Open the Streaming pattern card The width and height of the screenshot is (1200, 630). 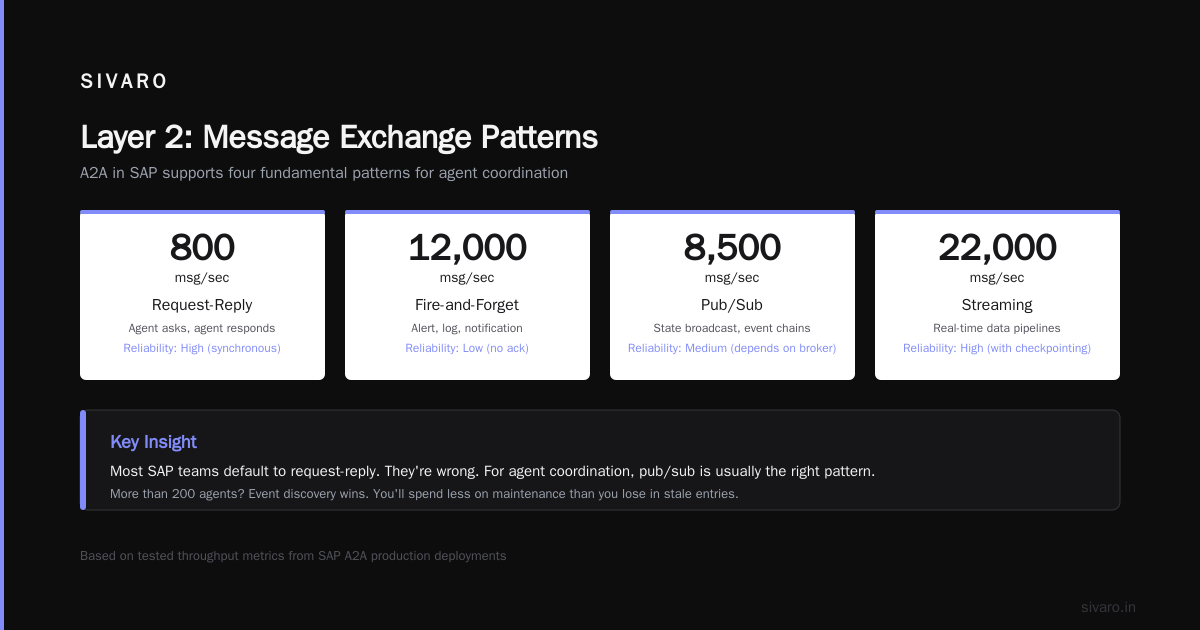pos(997,295)
